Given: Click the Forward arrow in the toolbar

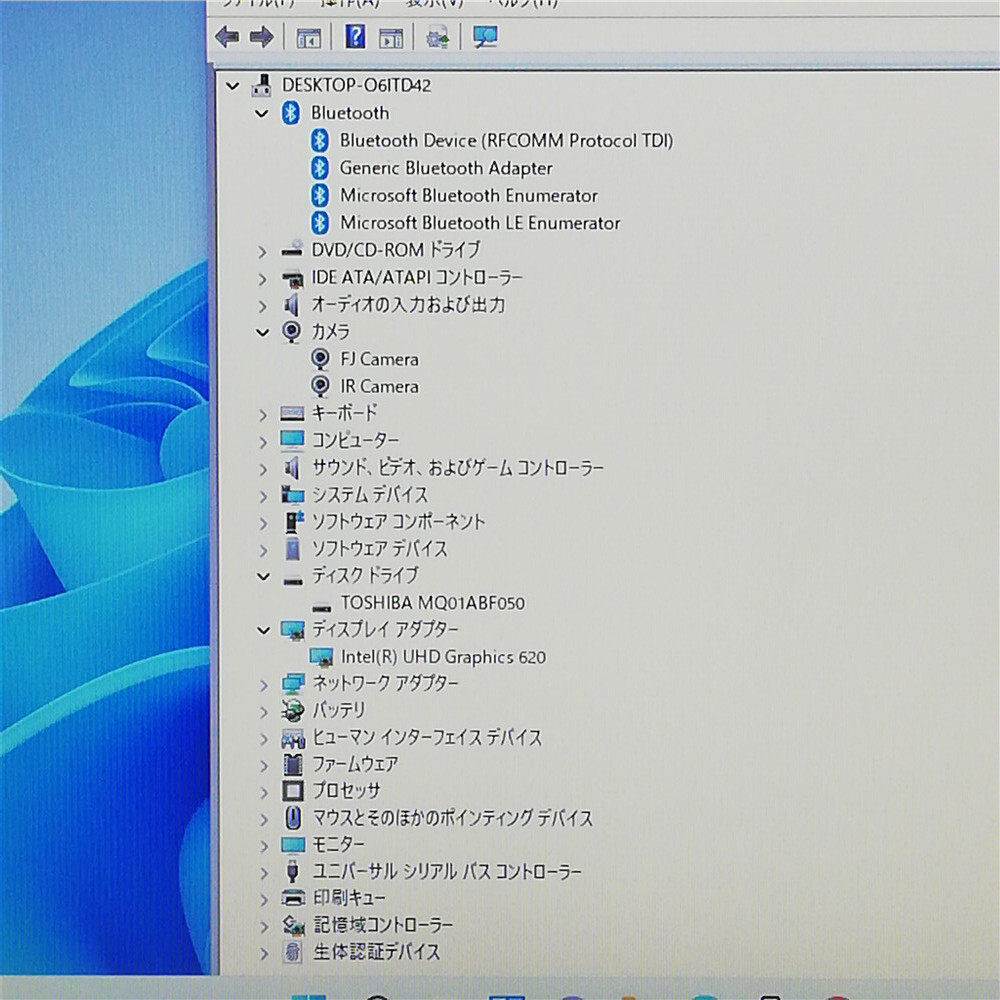Looking at the screenshot, I should 261,37.
